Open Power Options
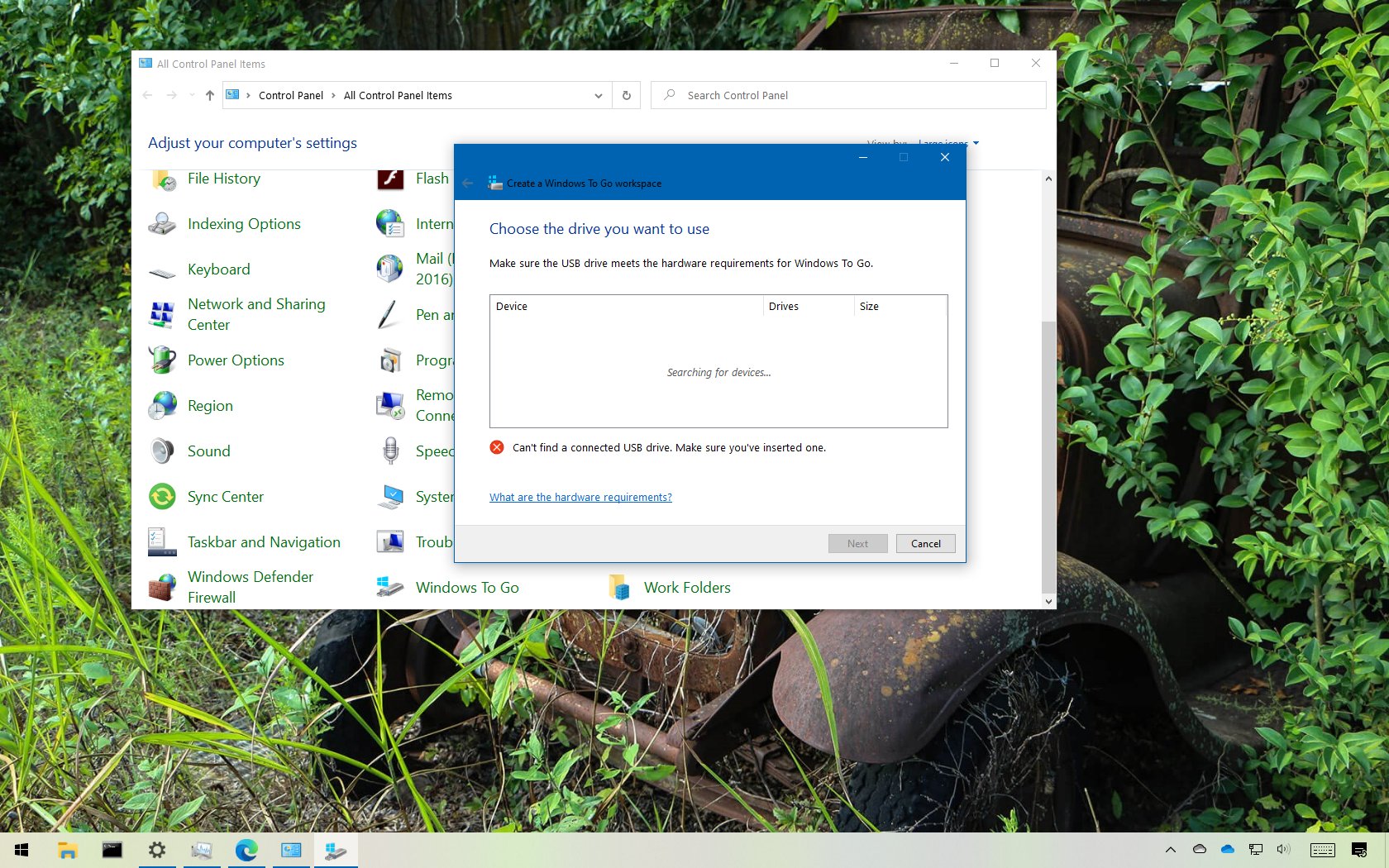This screenshot has width=1389, height=868. (236, 360)
